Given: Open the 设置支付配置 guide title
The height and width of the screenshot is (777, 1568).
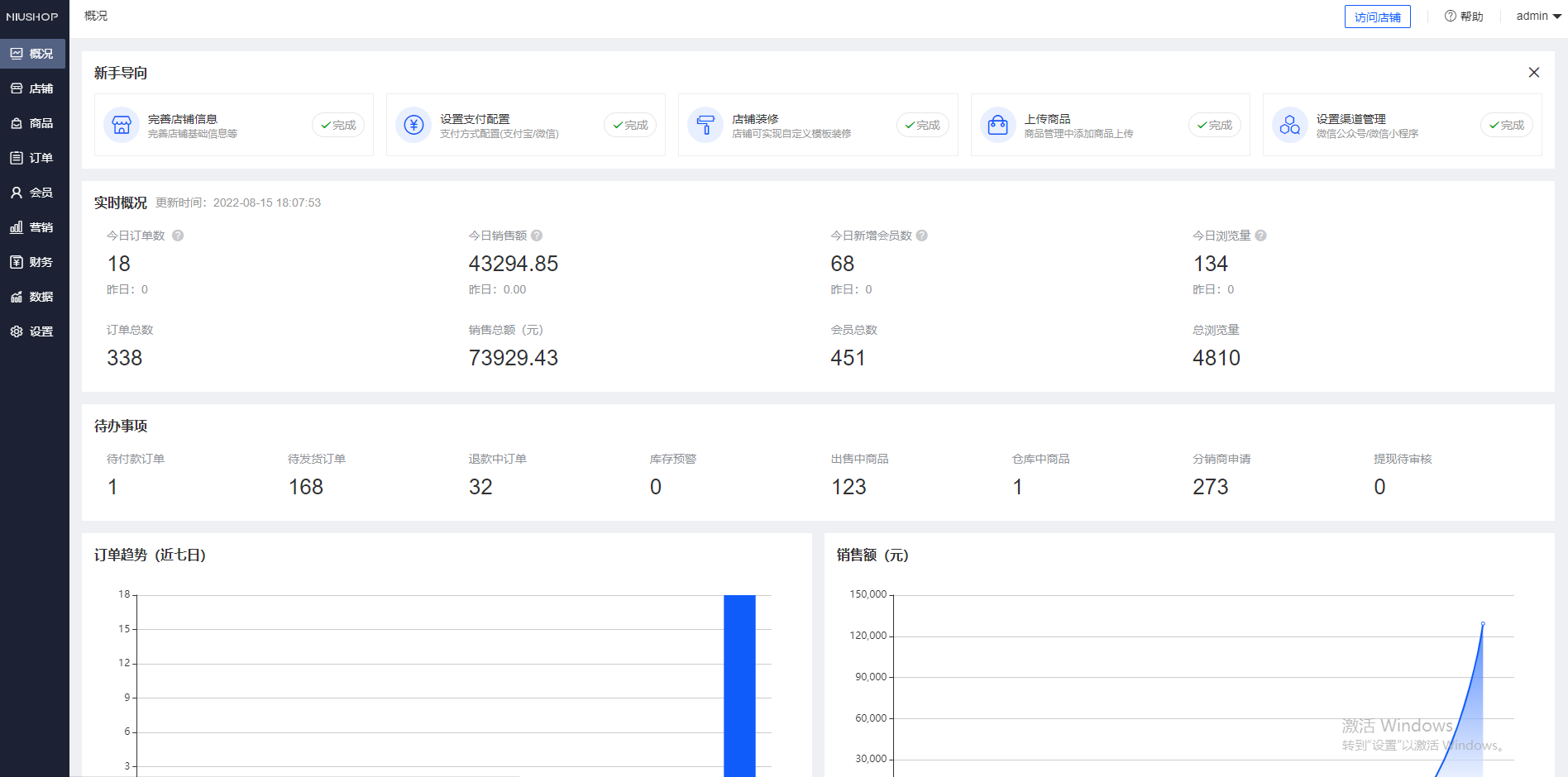Looking at the screenshot, I should tap(475, 119).
